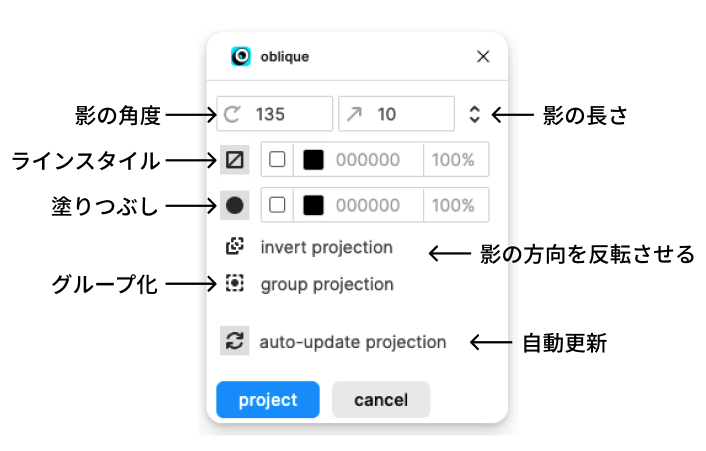
Task: Click the fill opacity 100% field
Action: click(x=454, y=205)
